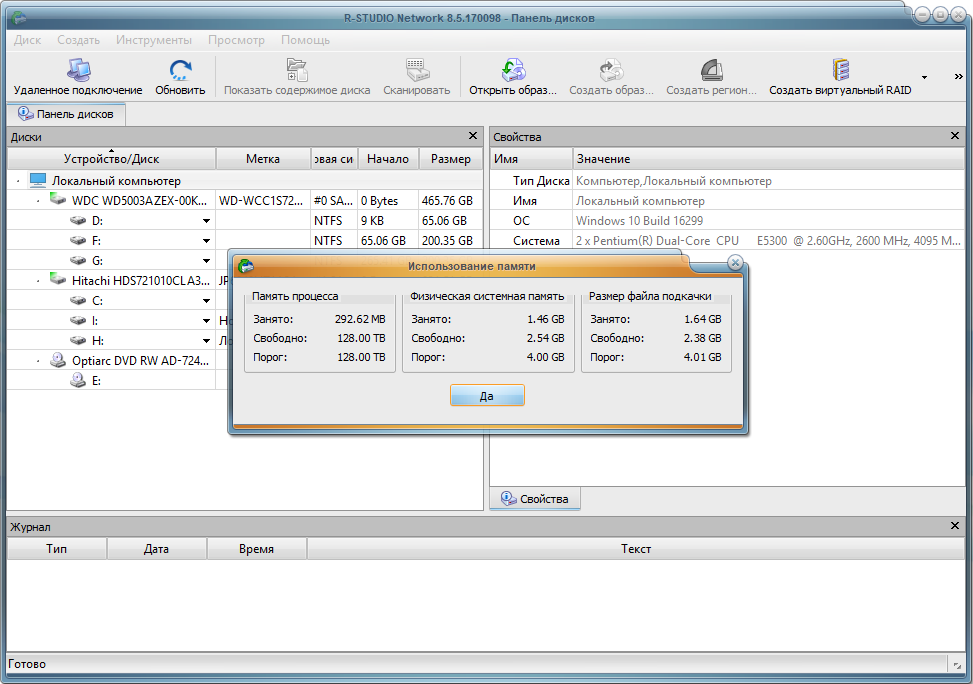Click the Hitachi HDS721010CLA3 drive icon
Viewport: 973px width, 684px height.
(x=58, y=280)
